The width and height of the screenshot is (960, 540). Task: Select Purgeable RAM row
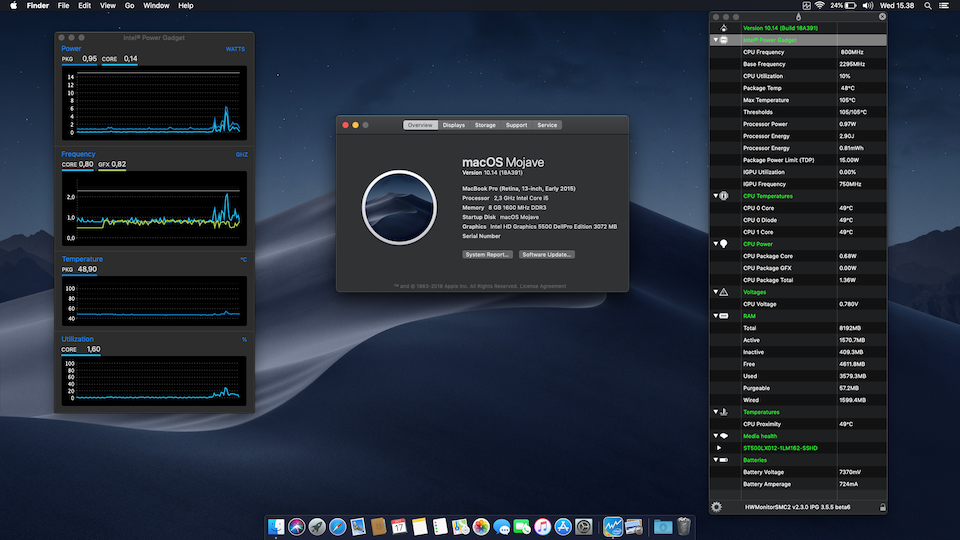click(798, 388)
